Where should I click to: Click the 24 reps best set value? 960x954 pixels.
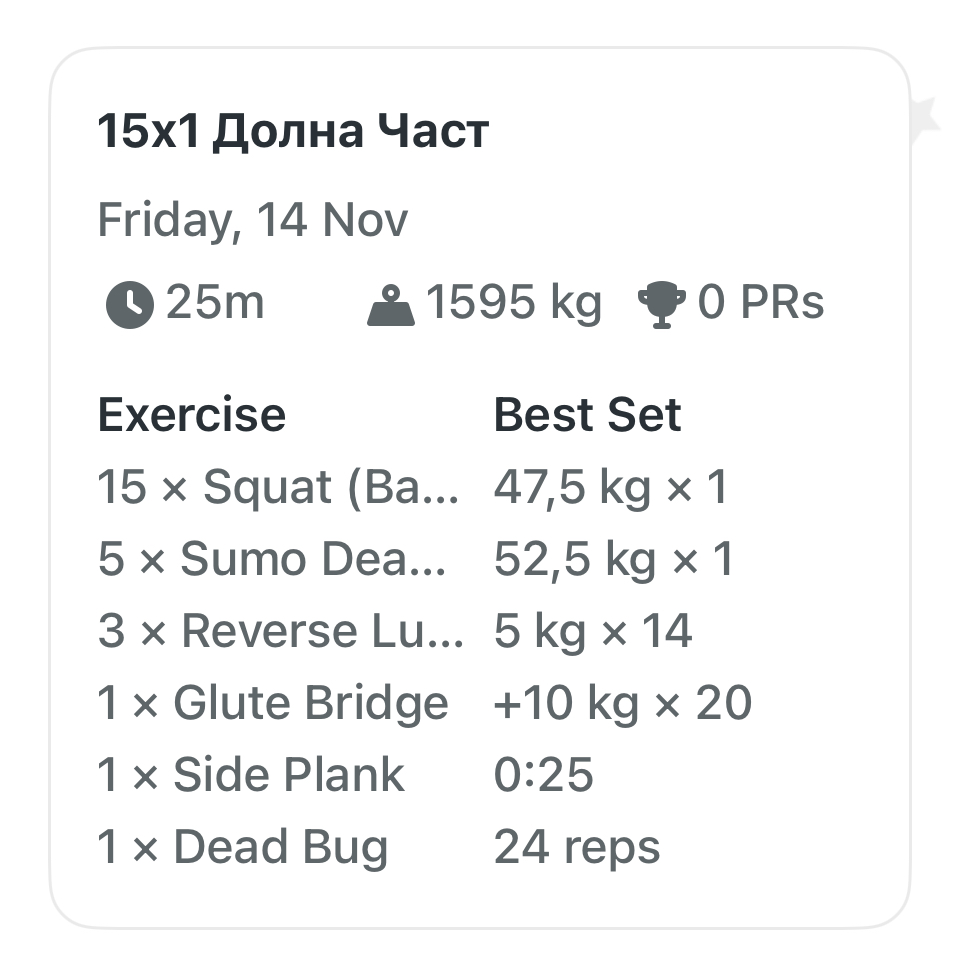(577, 848)
